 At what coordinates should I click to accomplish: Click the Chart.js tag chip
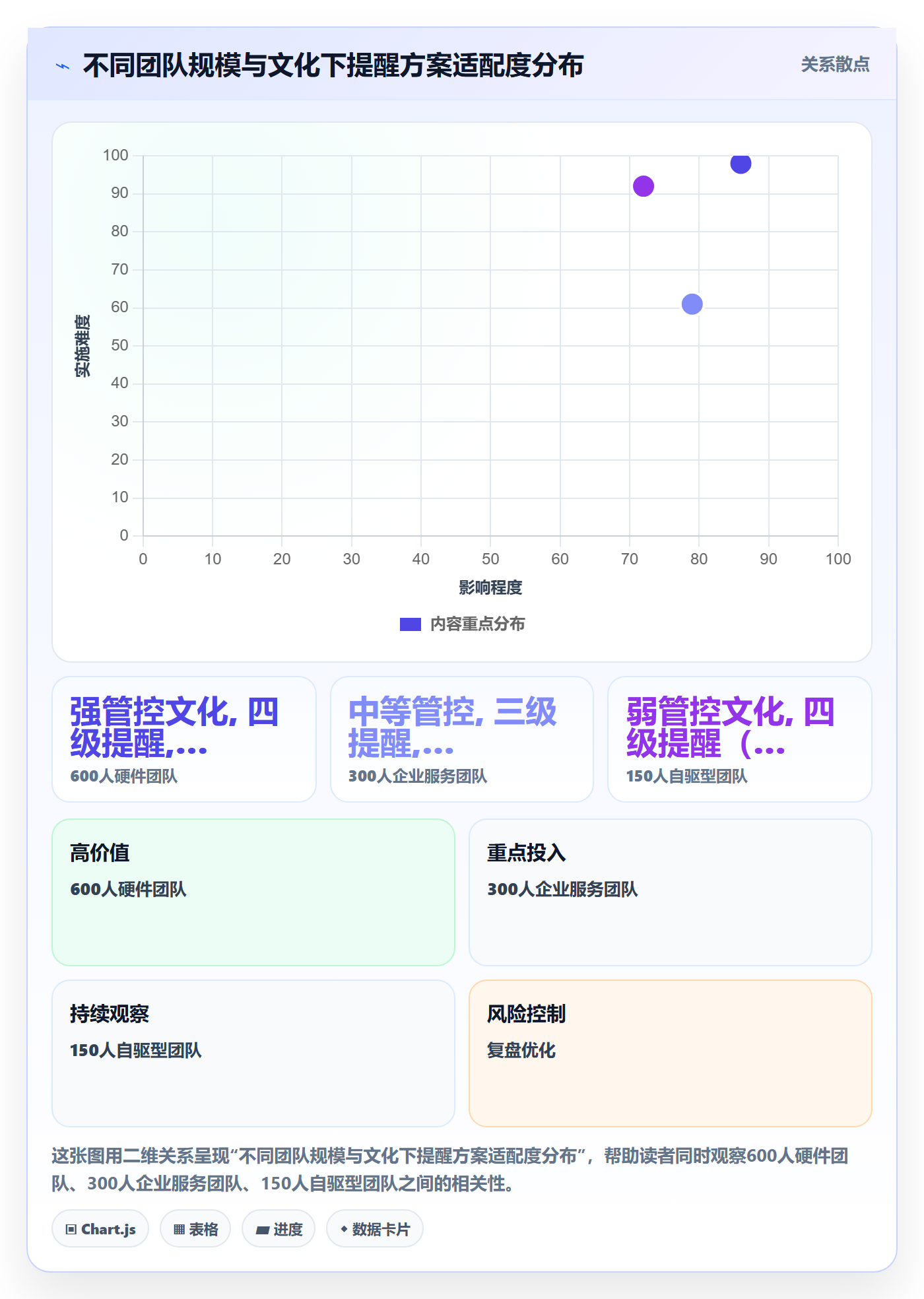click(100, 1229)
